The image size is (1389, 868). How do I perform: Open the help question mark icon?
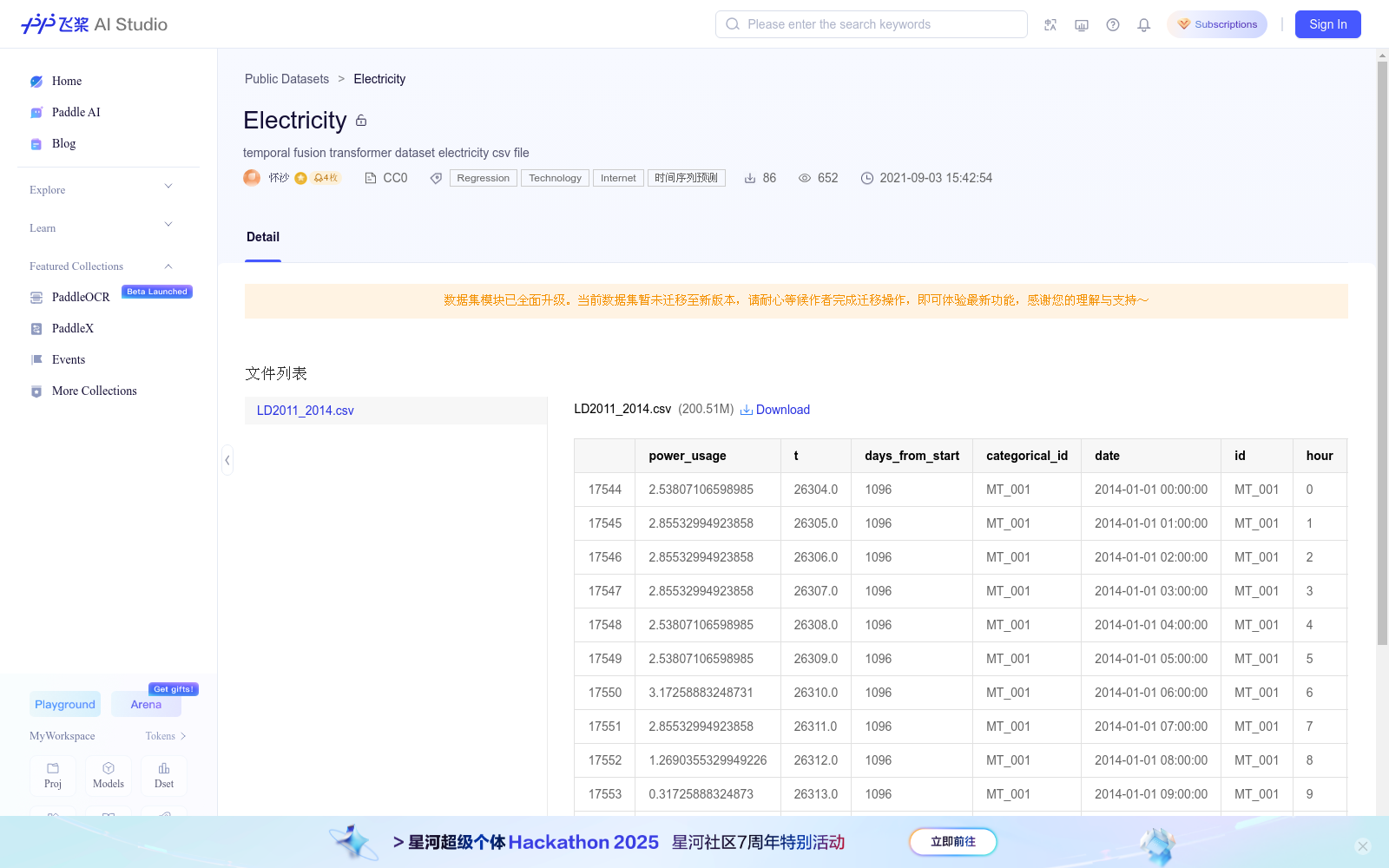pyautogui.click(x=1113, y=24)
